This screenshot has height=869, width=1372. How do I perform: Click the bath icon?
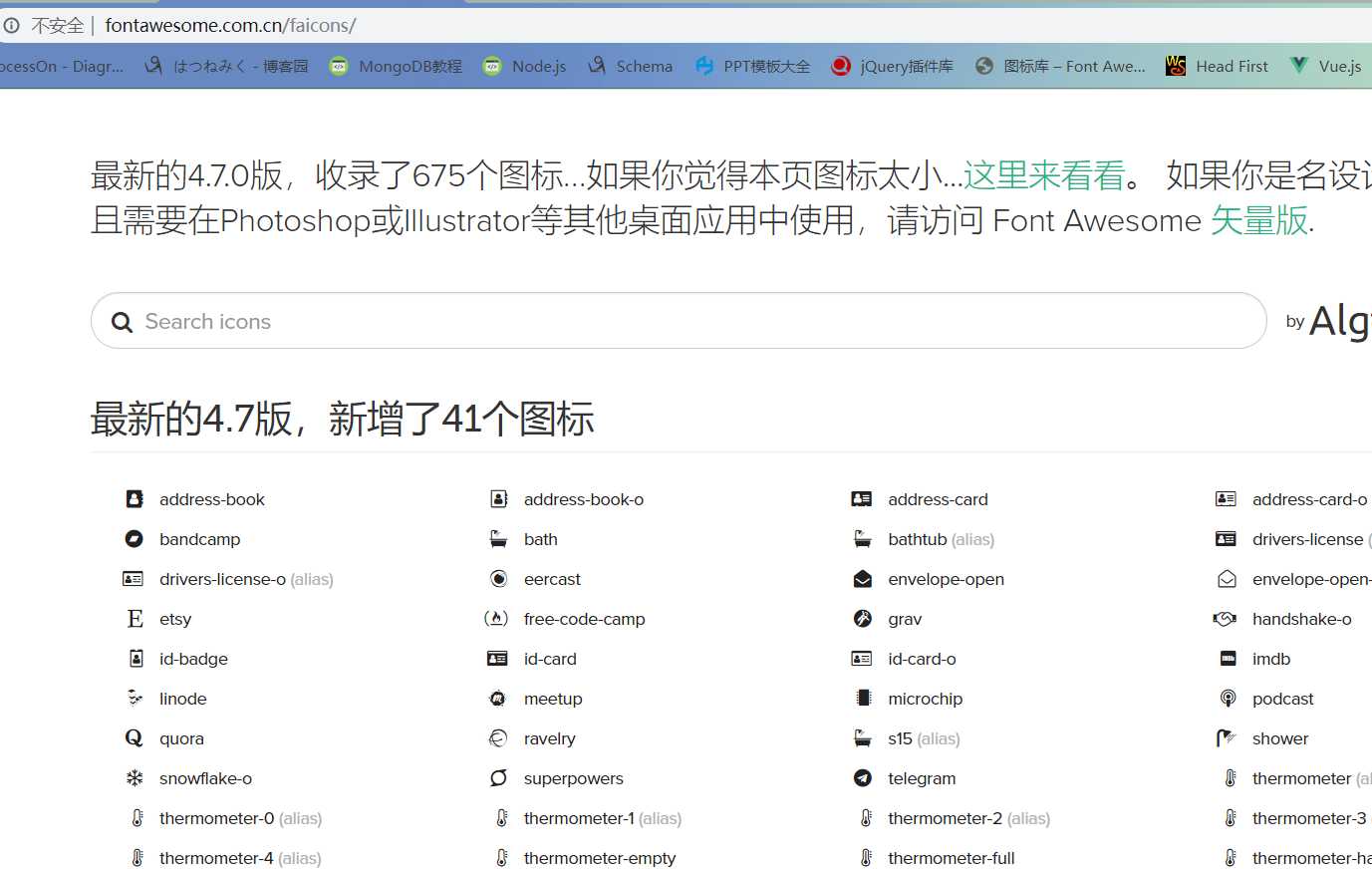(498, 539)
